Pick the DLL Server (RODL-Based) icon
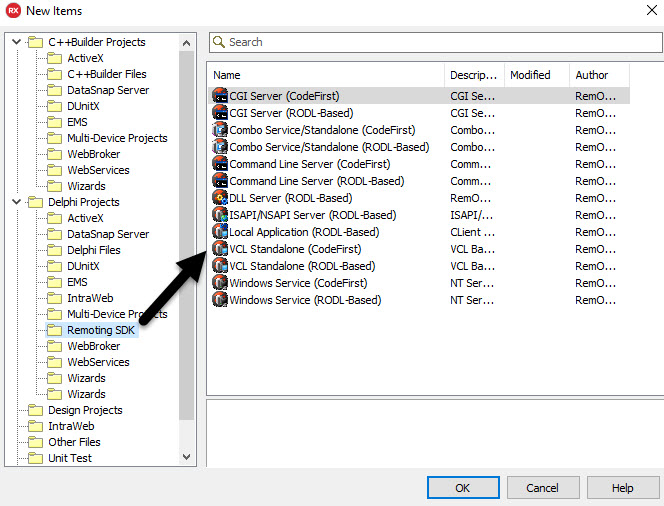The height and width of the screenshot is (506, 664). pyautogui.click(x=220, y=198)
